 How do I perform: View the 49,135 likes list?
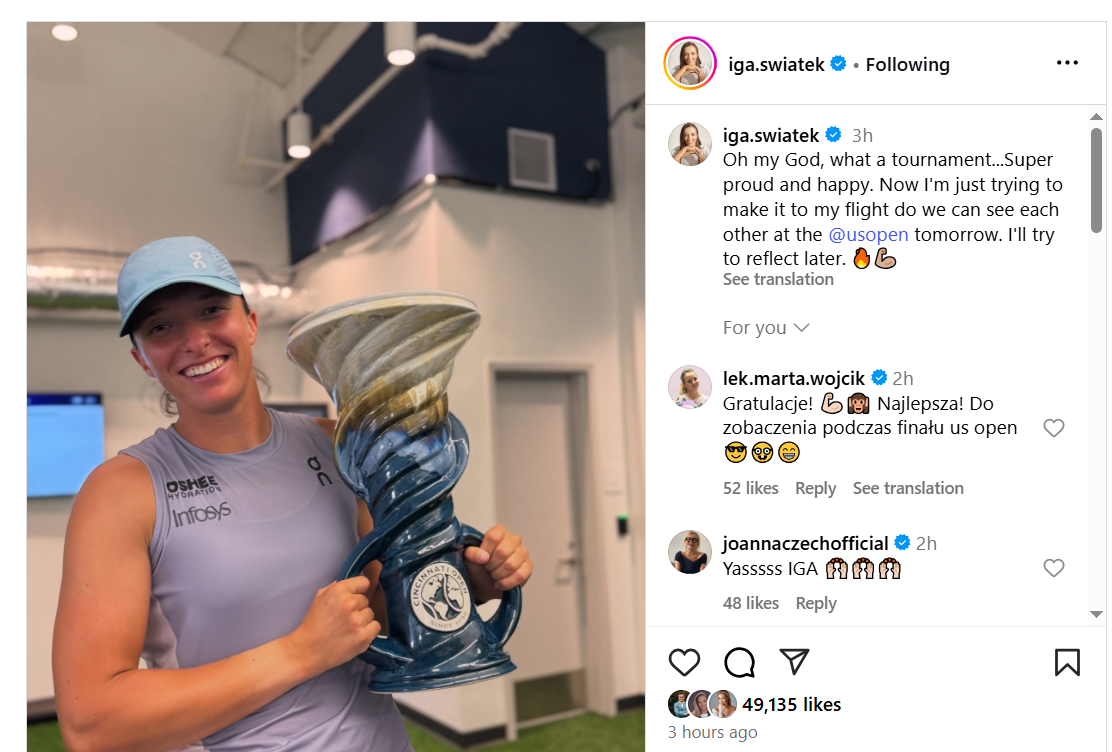791,704
